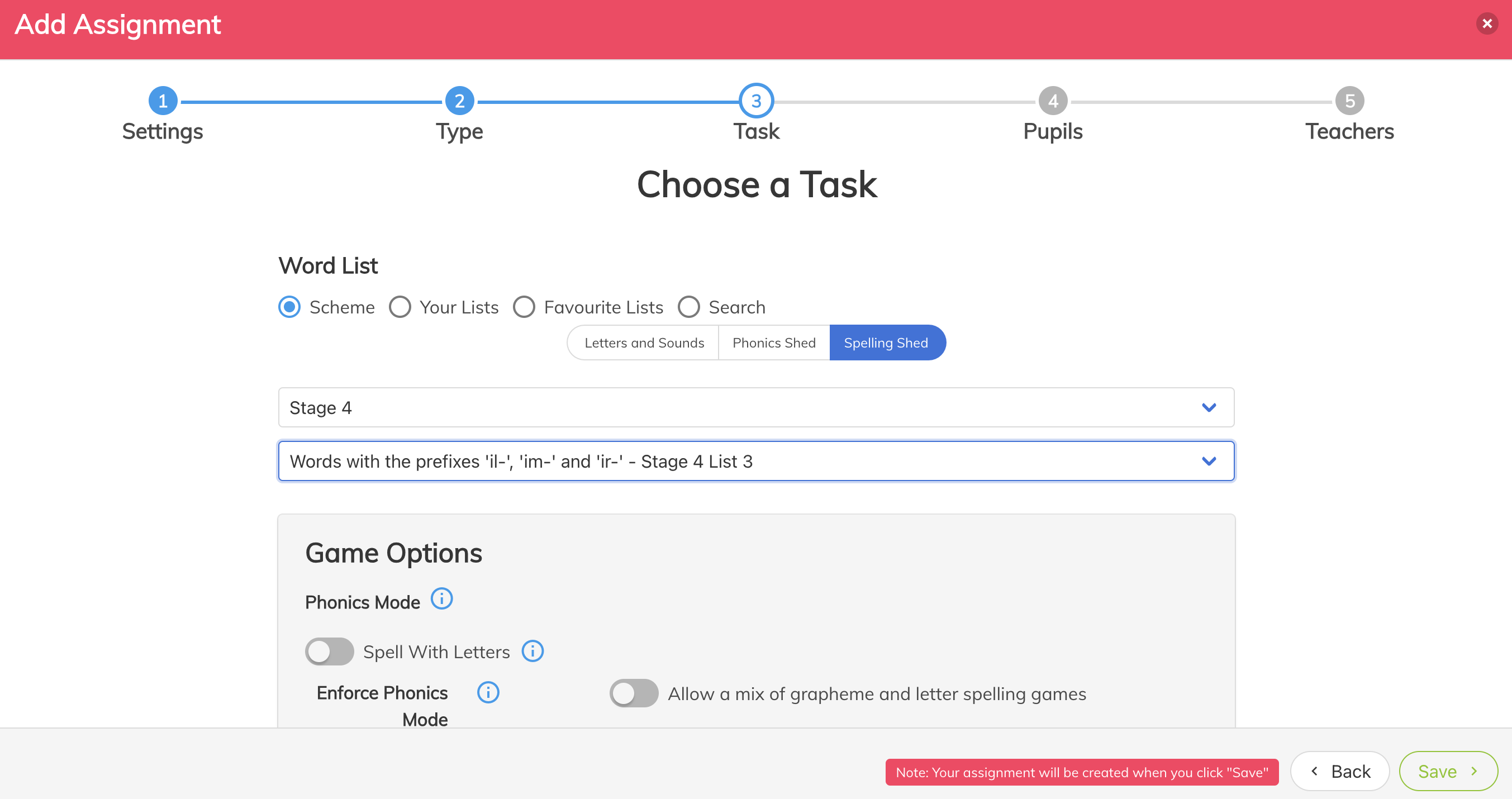Open the Stage 4 List 3 word list dropdown
Screen dimensions: 1512x799
tap(756, 461)
